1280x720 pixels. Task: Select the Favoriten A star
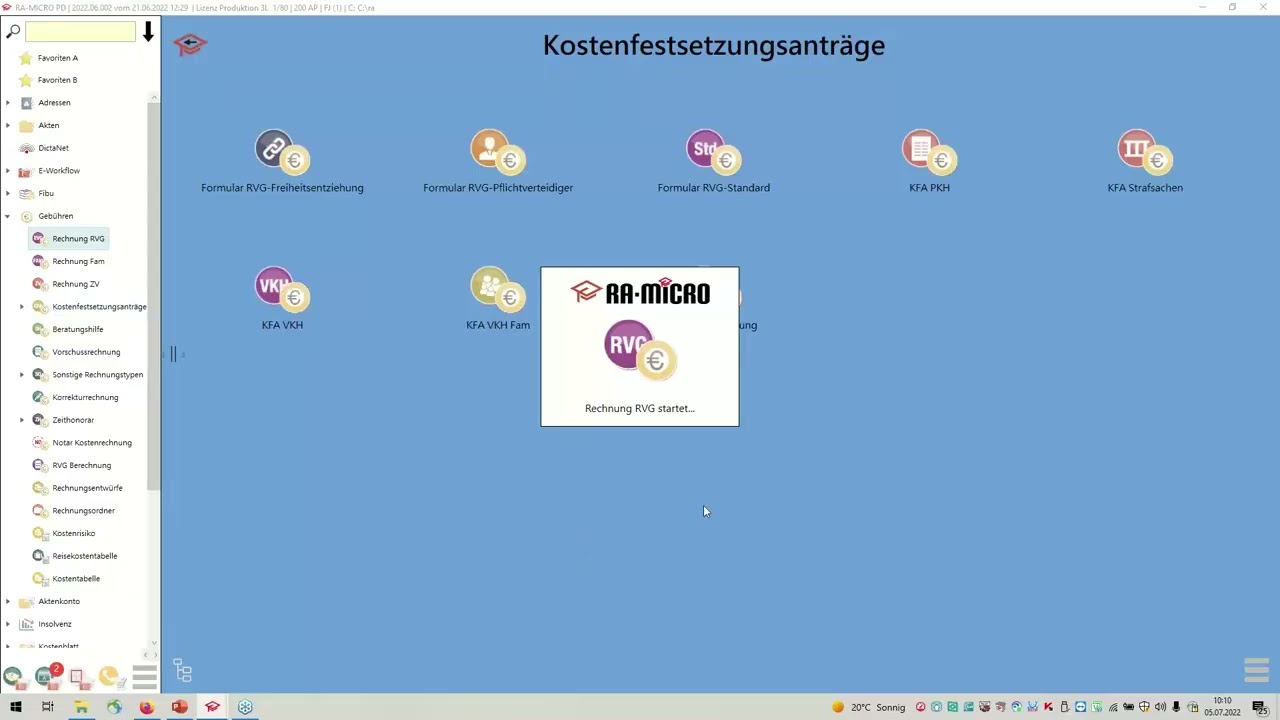[x=26, y=58]
